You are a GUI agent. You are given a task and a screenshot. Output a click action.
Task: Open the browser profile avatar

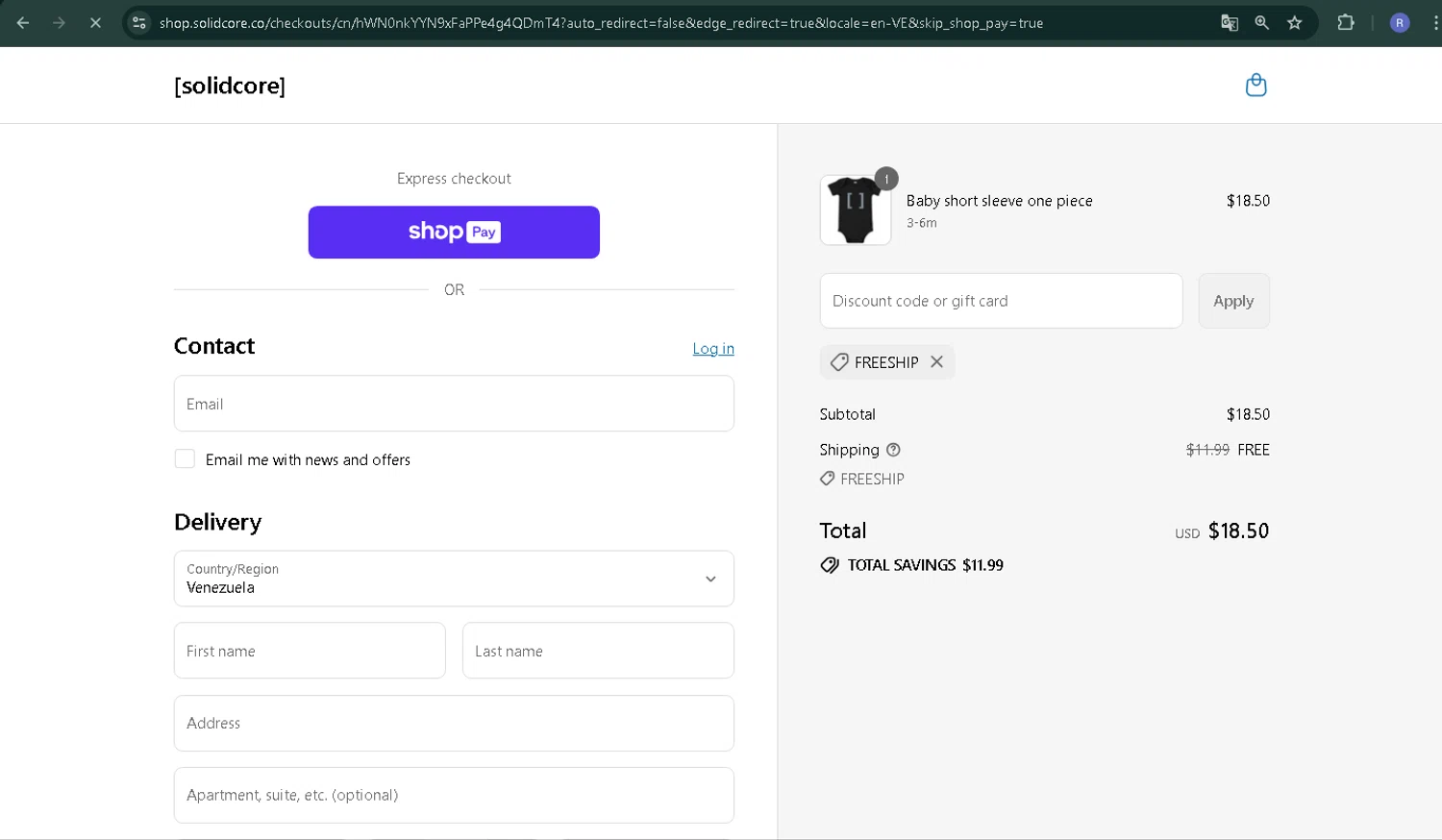[x=1400, y=23]
